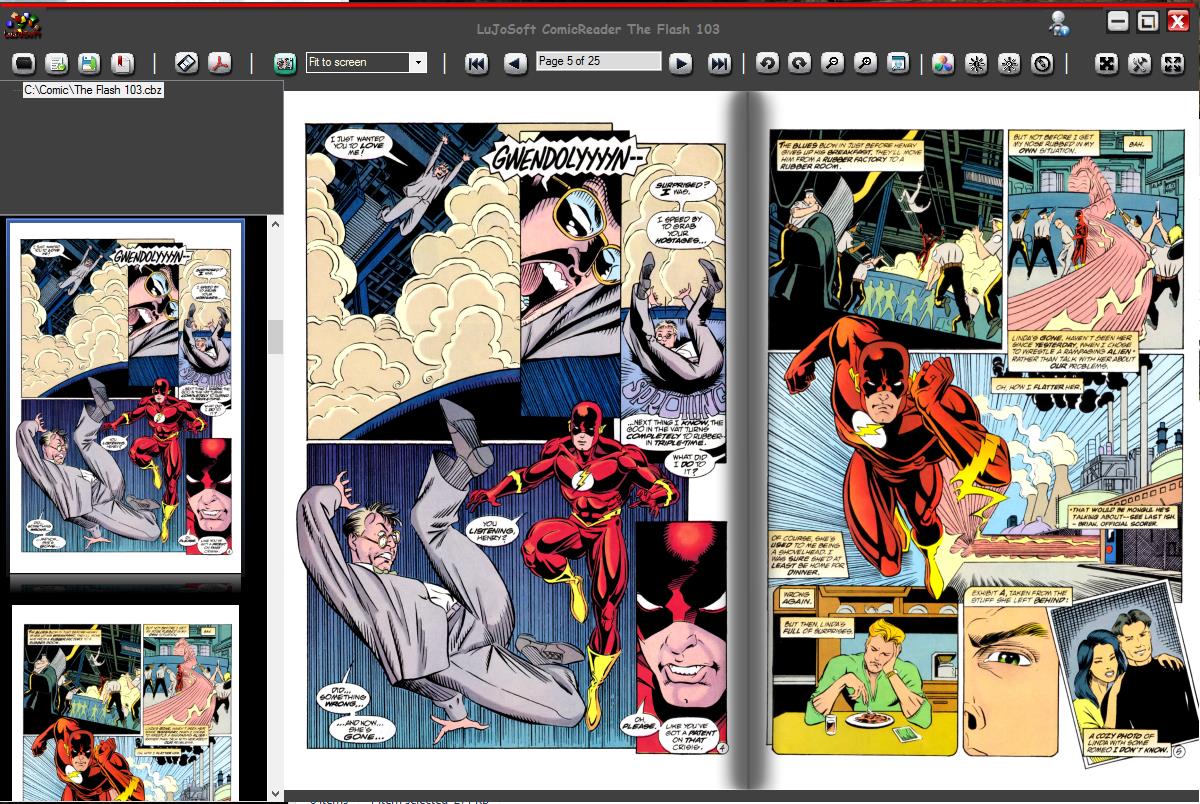Export the comic with the PDF icon
The image size is (1200, 804).
[x=219, y=63]
